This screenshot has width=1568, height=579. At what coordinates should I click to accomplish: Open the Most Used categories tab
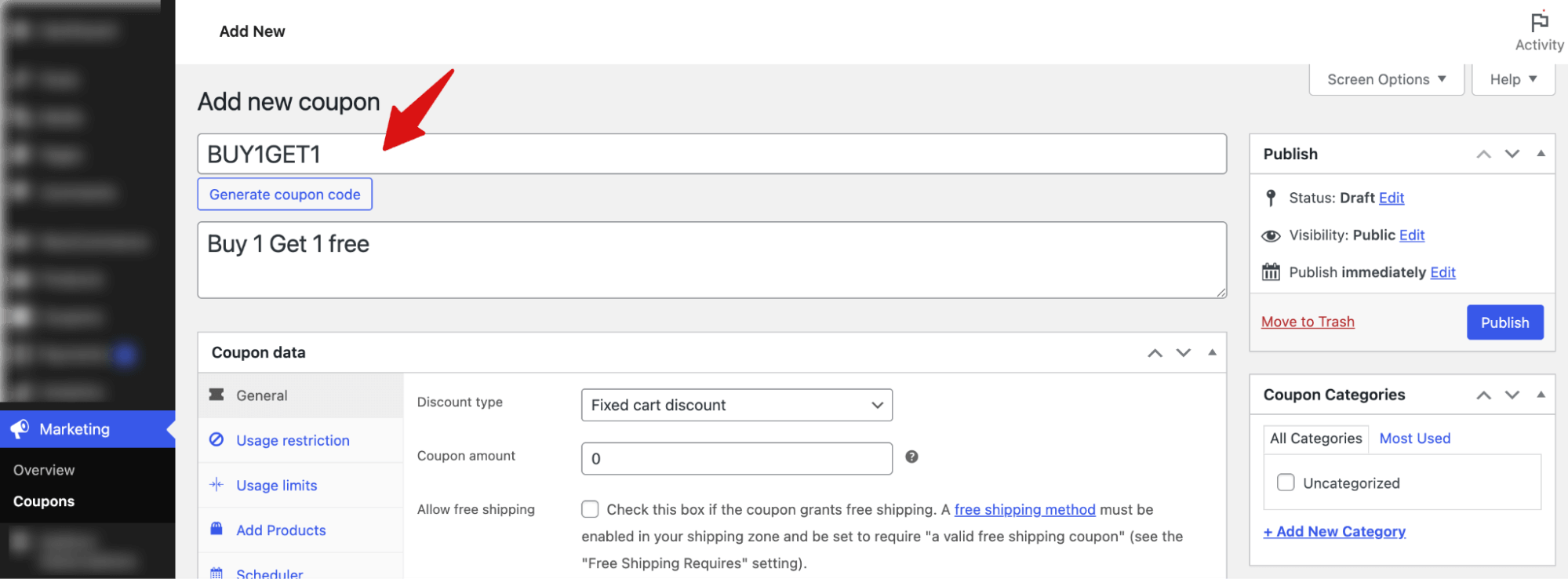[1414, 439]
